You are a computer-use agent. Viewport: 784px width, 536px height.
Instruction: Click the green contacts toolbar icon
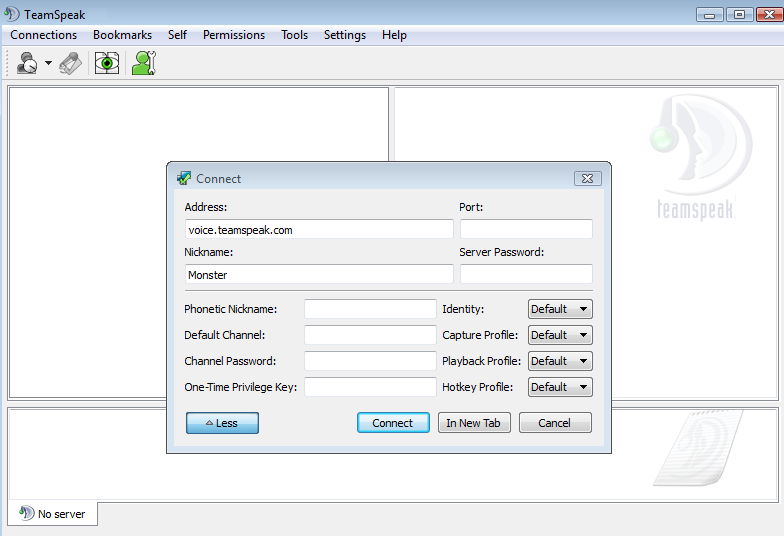coord(144,63)
